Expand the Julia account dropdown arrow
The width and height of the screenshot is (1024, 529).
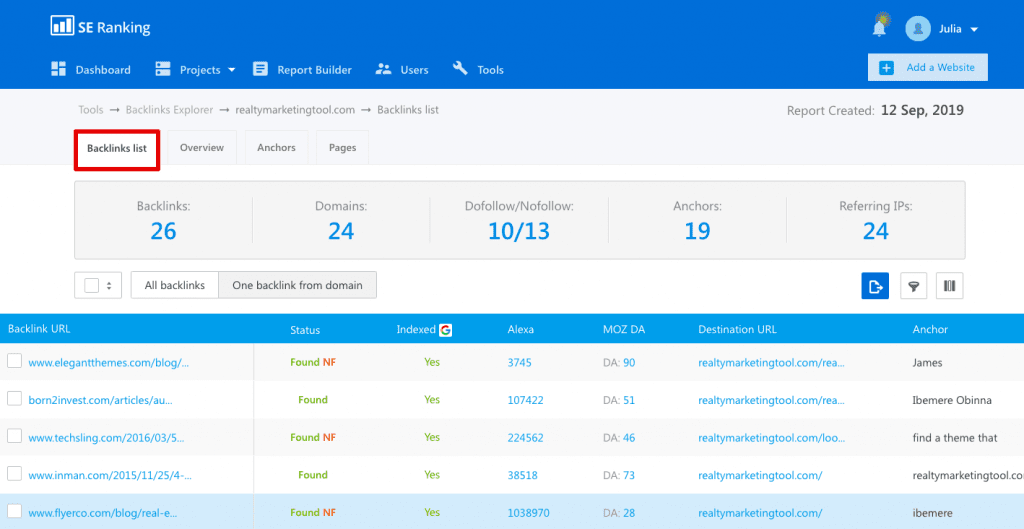coord(974,29)
